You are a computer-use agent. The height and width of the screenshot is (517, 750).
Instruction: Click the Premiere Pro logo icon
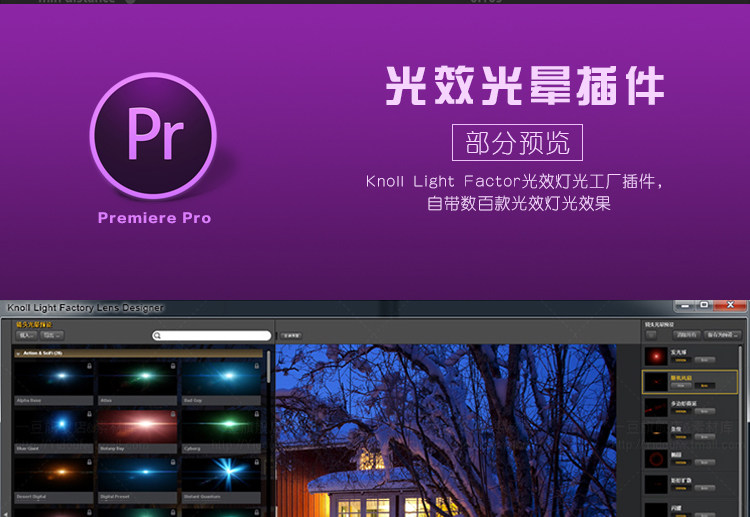[x=153, y=133]
